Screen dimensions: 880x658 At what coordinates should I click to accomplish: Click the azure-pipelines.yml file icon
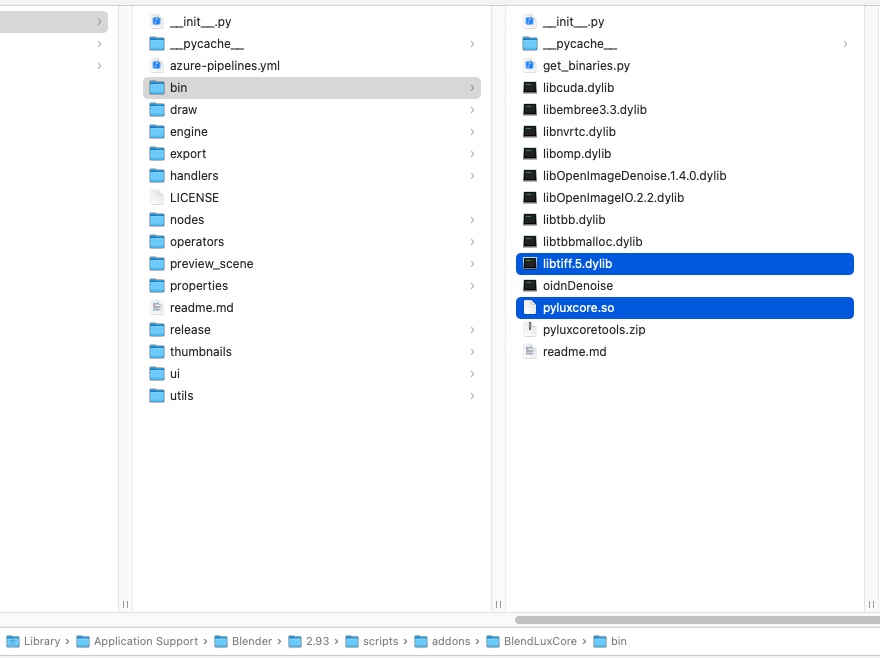tap(157, 66)
